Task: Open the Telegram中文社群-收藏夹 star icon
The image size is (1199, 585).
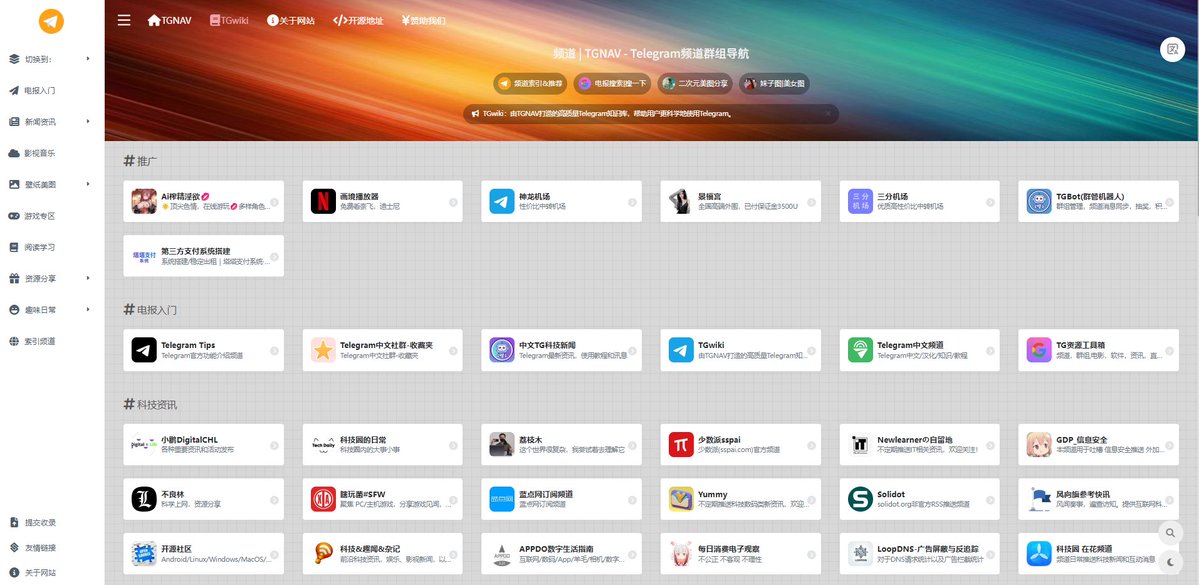Action: [x=323, y=349]
